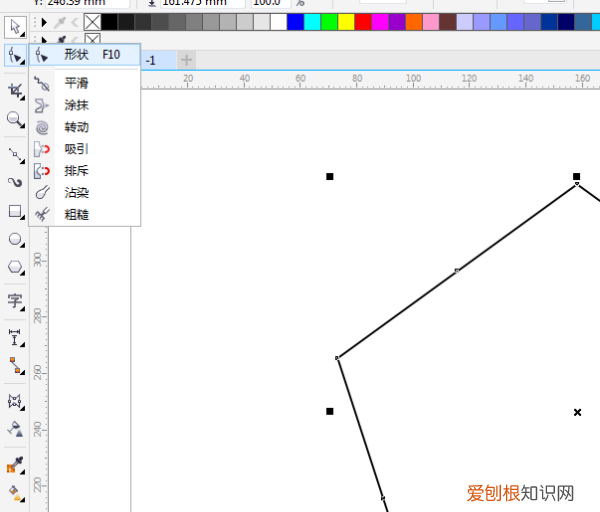The width and height of the screenshot is (600, 512).
Task: Choose 转动 twirl tool from flyout
Action: [x=76, y=127]
